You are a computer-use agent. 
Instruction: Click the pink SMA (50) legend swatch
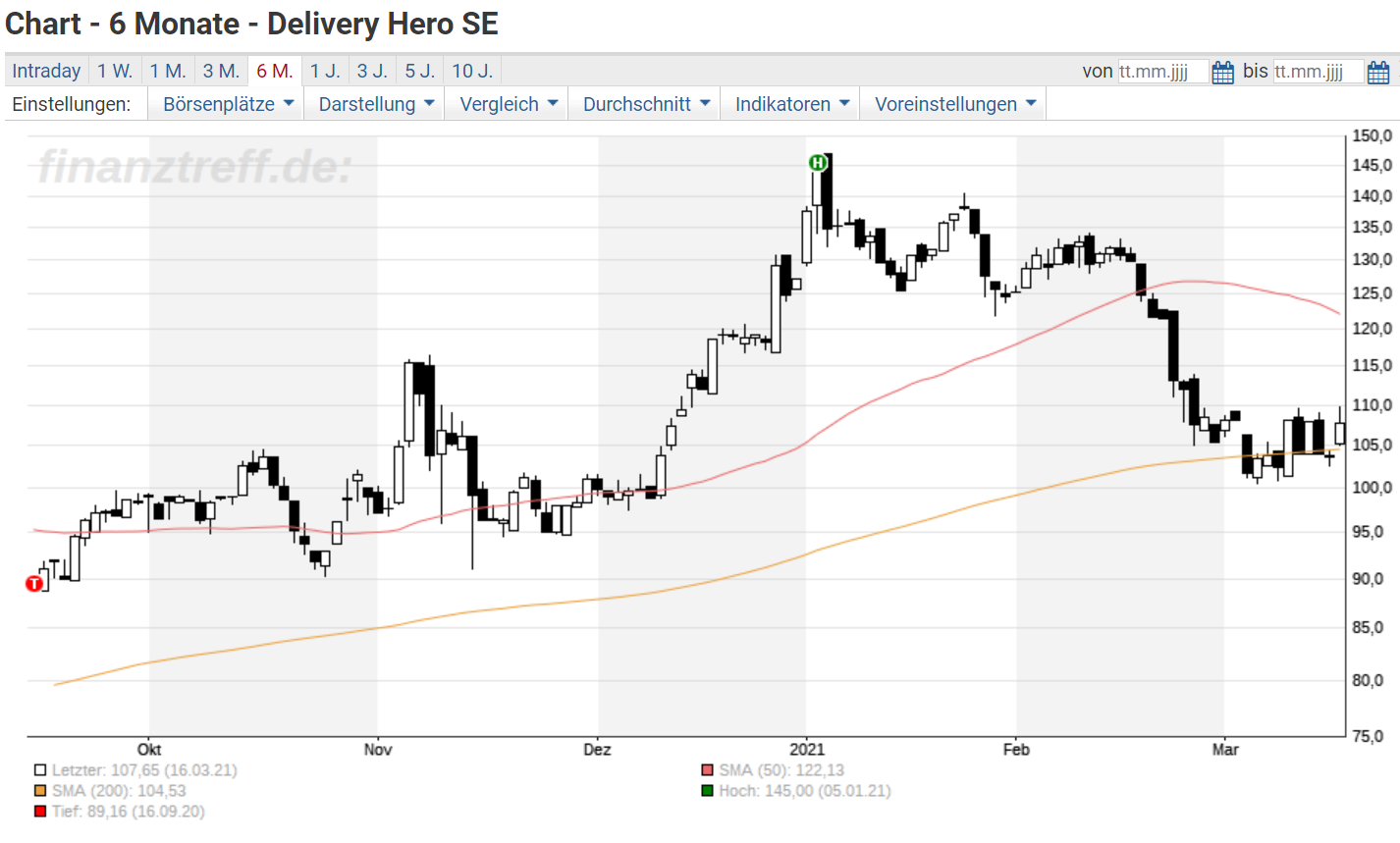(x=707, y=771)
